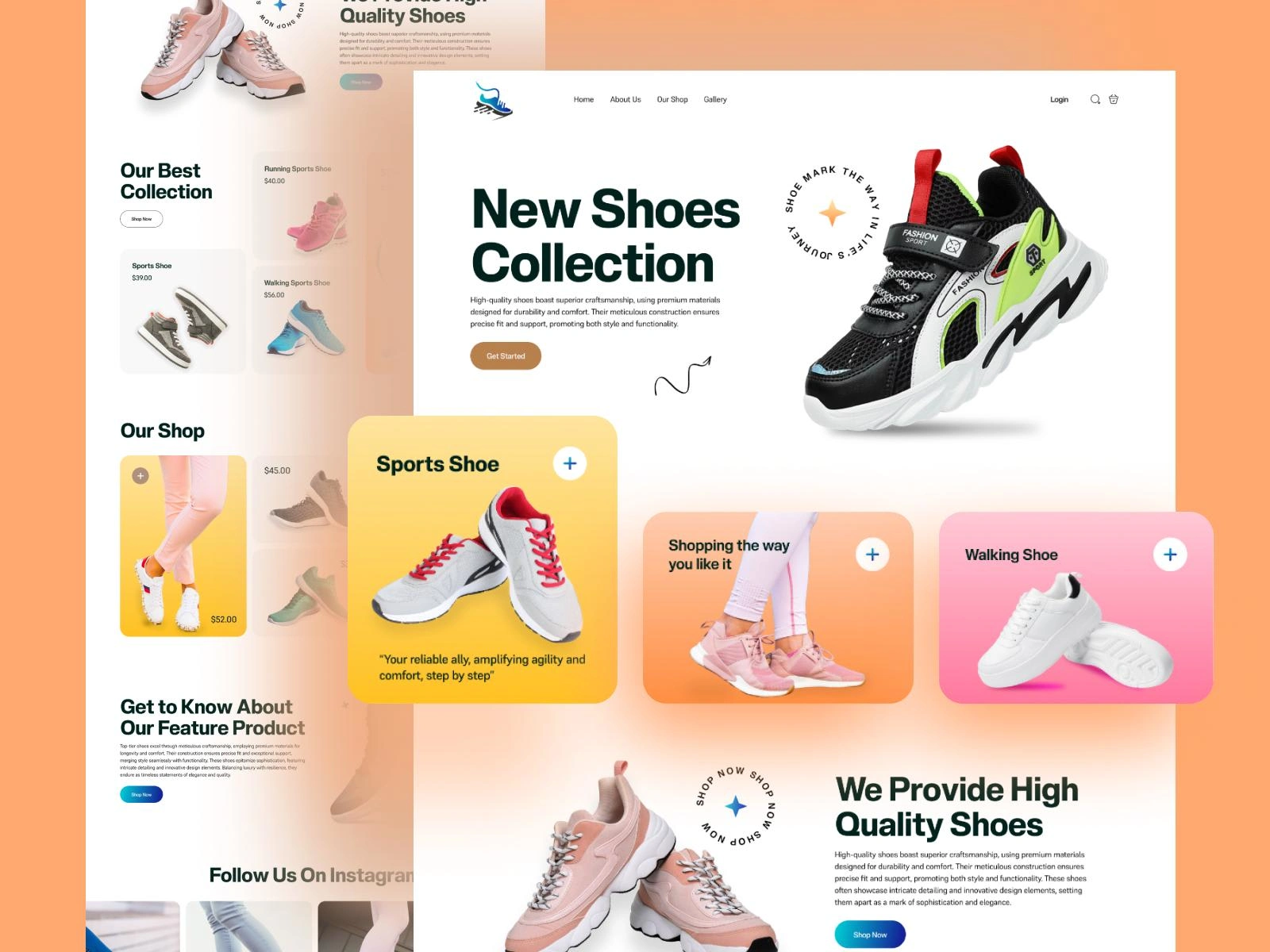Open the shopping basket icon

(x=1114, y=99)
